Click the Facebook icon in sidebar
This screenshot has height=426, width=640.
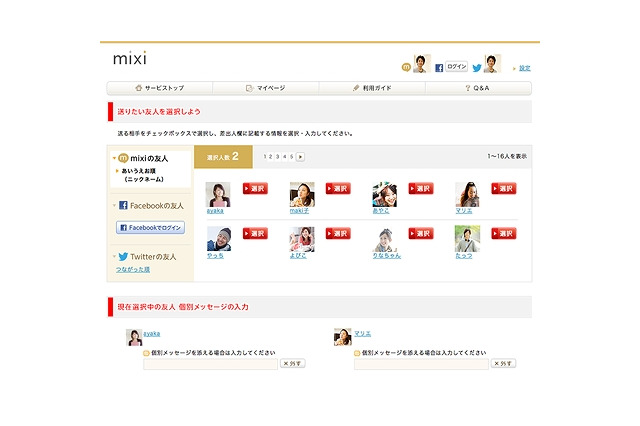pyautogui.click(x=123, y=205)
